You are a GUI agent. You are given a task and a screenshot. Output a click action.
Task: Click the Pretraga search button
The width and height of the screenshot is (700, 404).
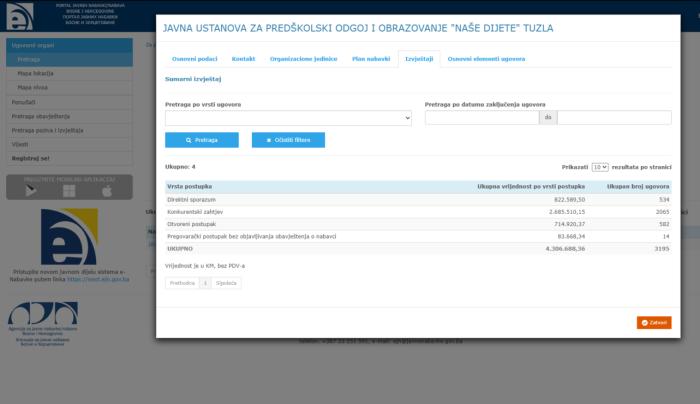click(x=202, y=140)
